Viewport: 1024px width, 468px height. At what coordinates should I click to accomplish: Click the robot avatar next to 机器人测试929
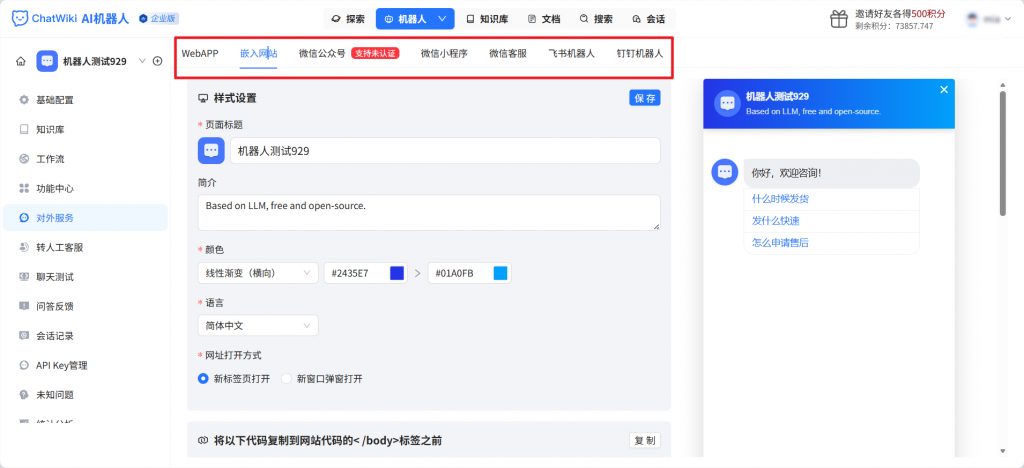tap(47, 61)
